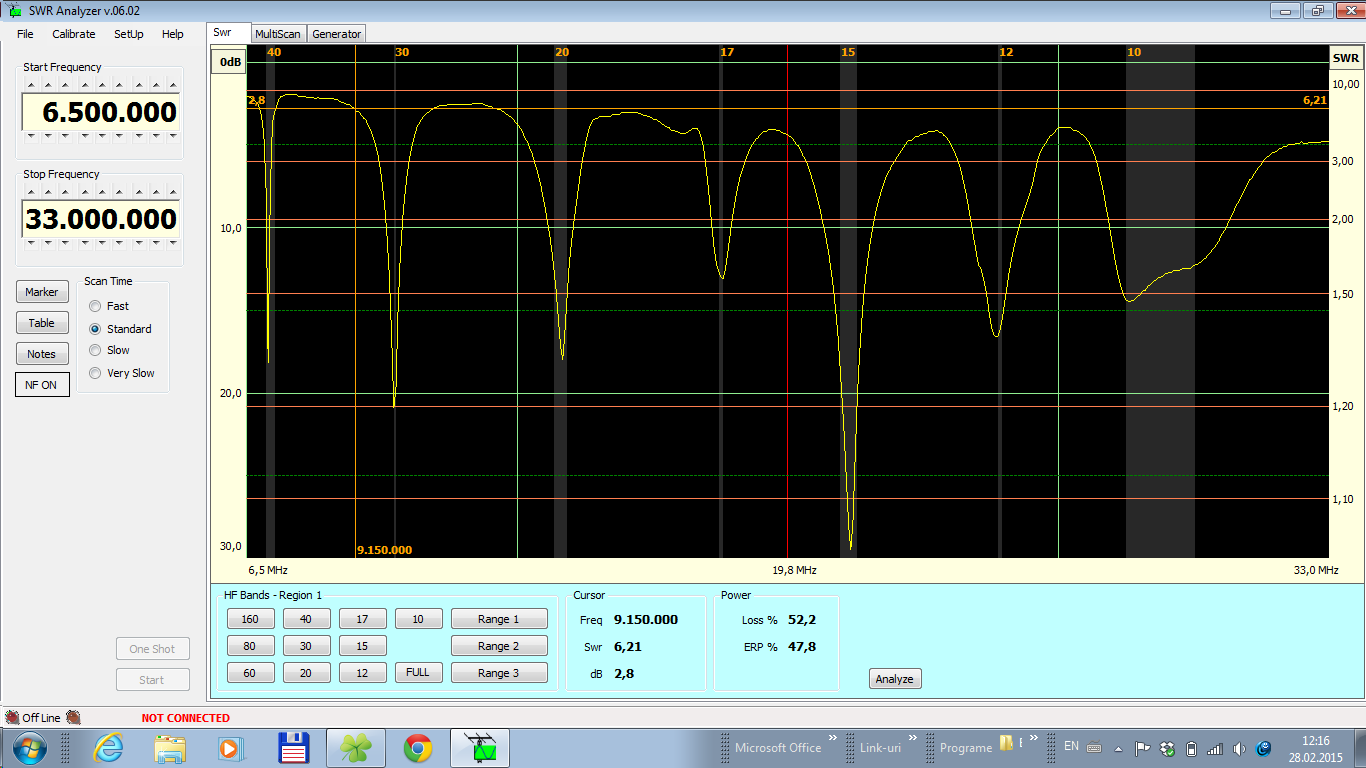Open the taskbar clock showing 12:16
This screenshot has height=768, width=1366.
click(1316, 748)
